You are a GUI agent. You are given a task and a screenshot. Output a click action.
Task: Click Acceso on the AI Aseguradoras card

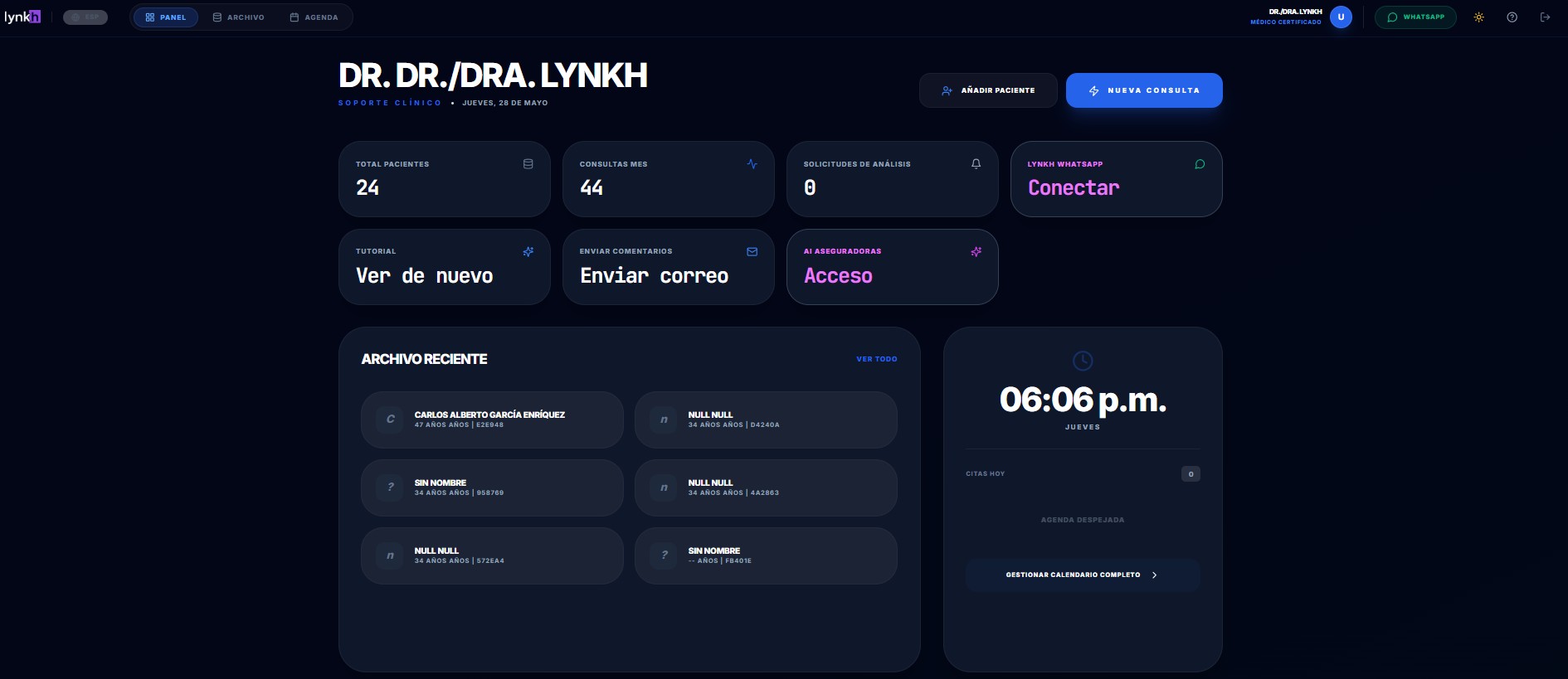coord(838,276)
